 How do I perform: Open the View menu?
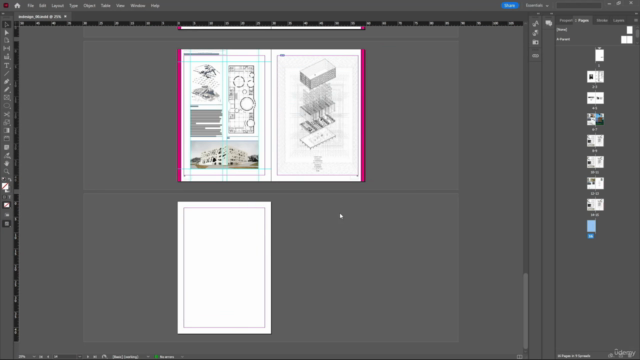pyautogui.click(x=120, y=6)
